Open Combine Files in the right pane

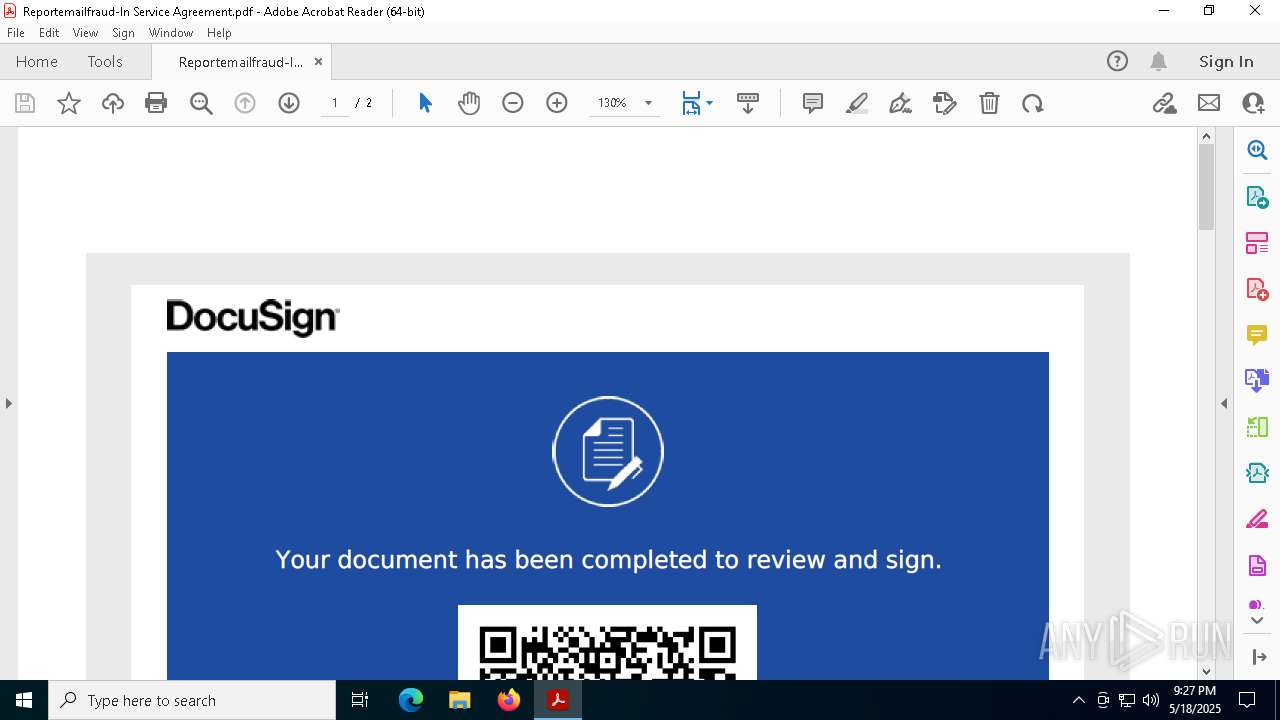[x=1257, y=380]
